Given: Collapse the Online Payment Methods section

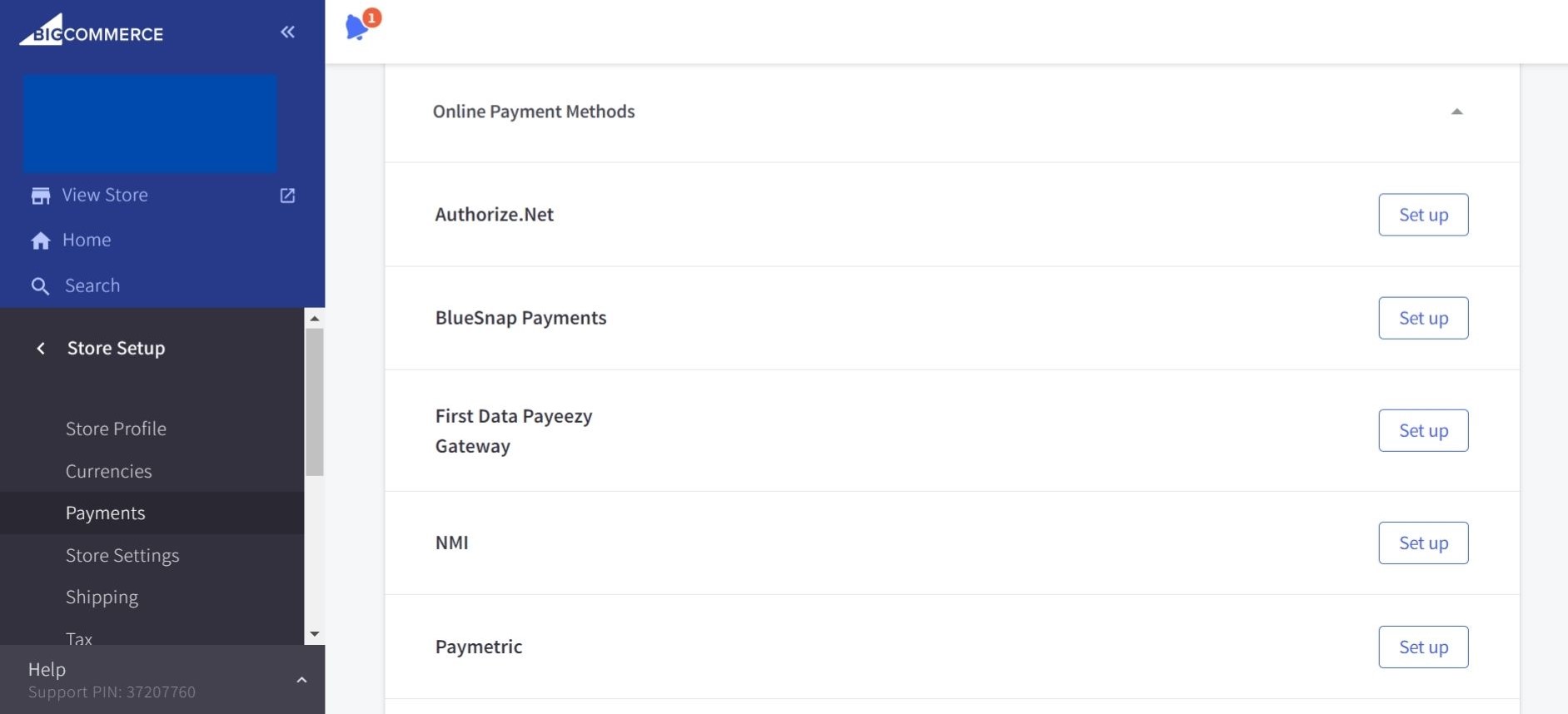Looking at the screenshot, I should point(1456,112).
